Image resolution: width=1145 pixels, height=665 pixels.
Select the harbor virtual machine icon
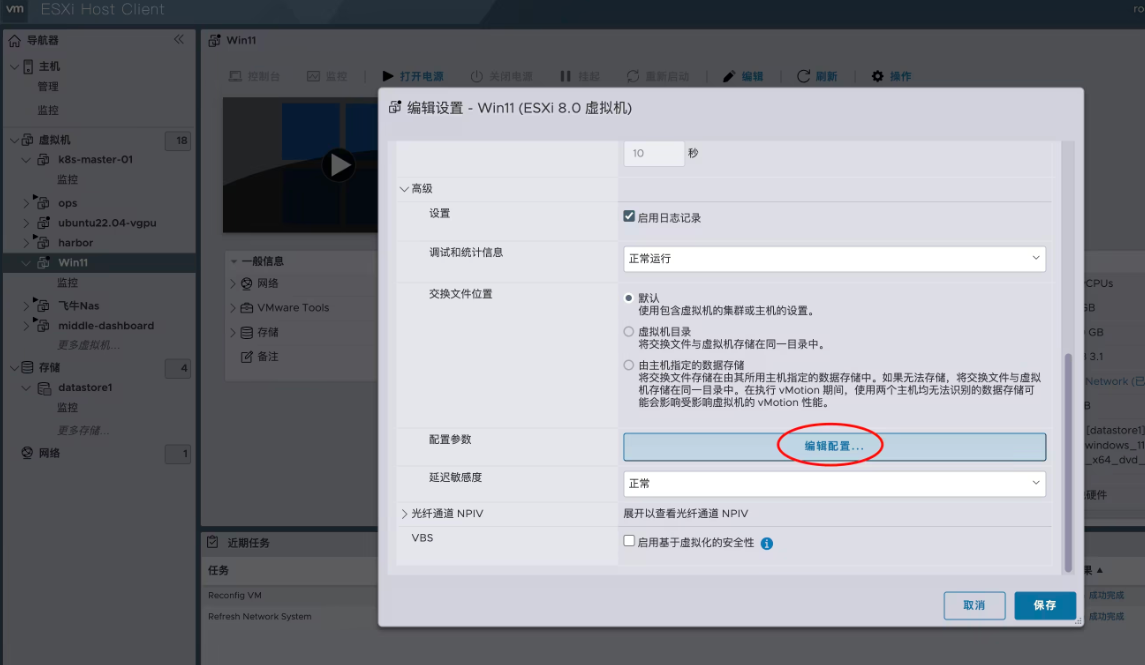(x=43, y=242)
